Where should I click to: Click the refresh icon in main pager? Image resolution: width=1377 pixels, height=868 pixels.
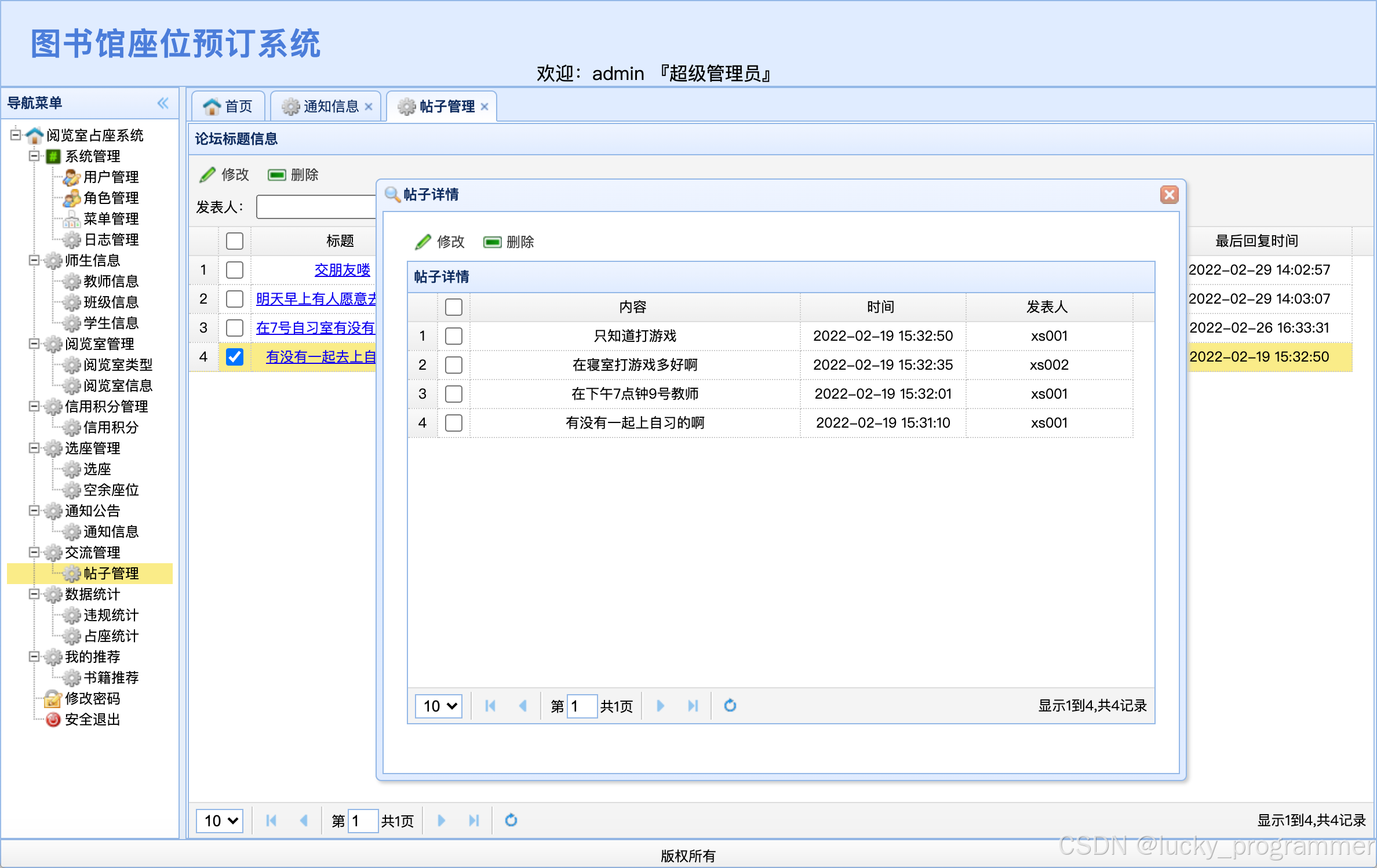[x=511, y=820]
